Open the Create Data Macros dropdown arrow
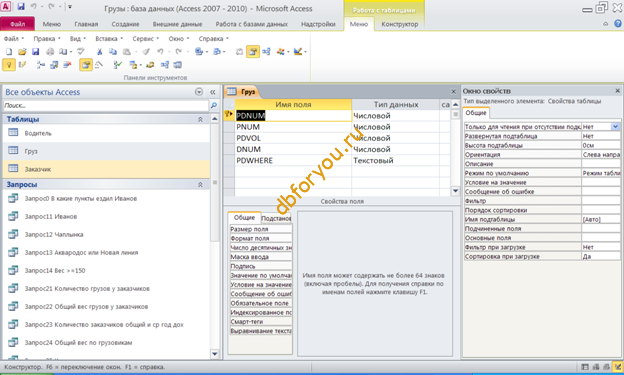 pyautogui.click(x=140, y=65)
